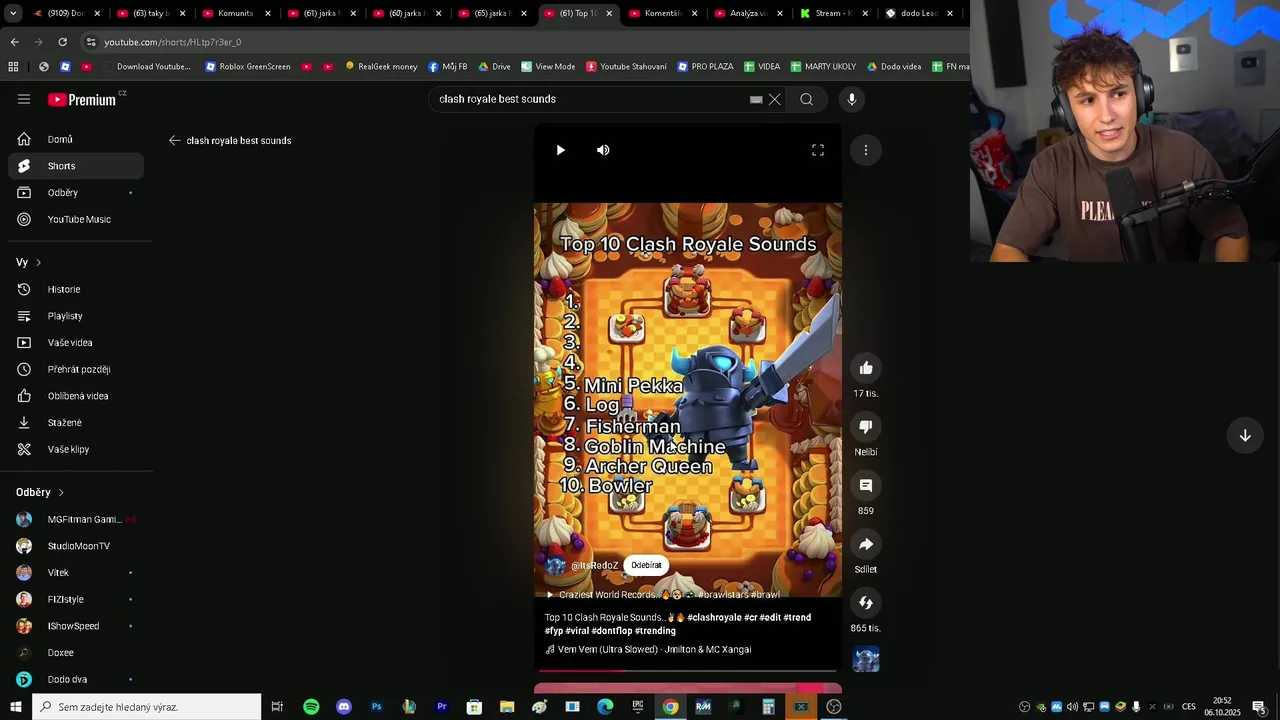Viewport: 1280px width, 720px height.
Task: Open Doxee subscription channel
Action: (76, 652)
